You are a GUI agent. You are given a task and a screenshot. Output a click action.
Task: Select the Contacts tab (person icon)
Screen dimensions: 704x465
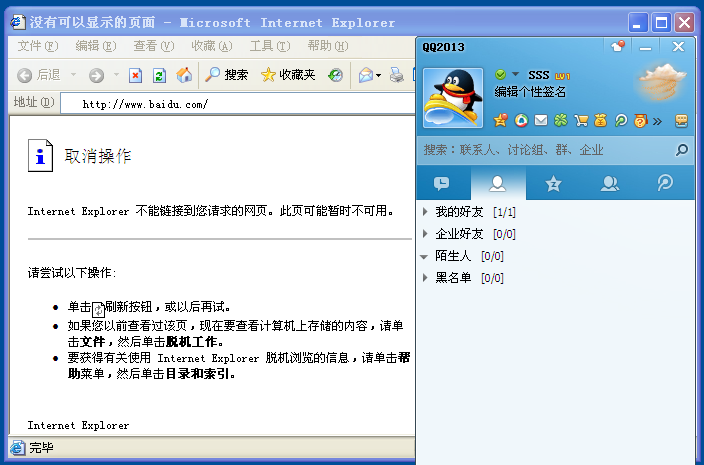(x=497, y=183)
